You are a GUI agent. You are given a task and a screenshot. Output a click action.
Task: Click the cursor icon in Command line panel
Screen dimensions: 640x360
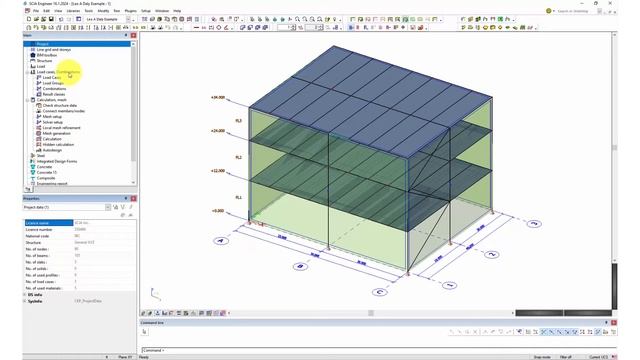tap(144, 332)
